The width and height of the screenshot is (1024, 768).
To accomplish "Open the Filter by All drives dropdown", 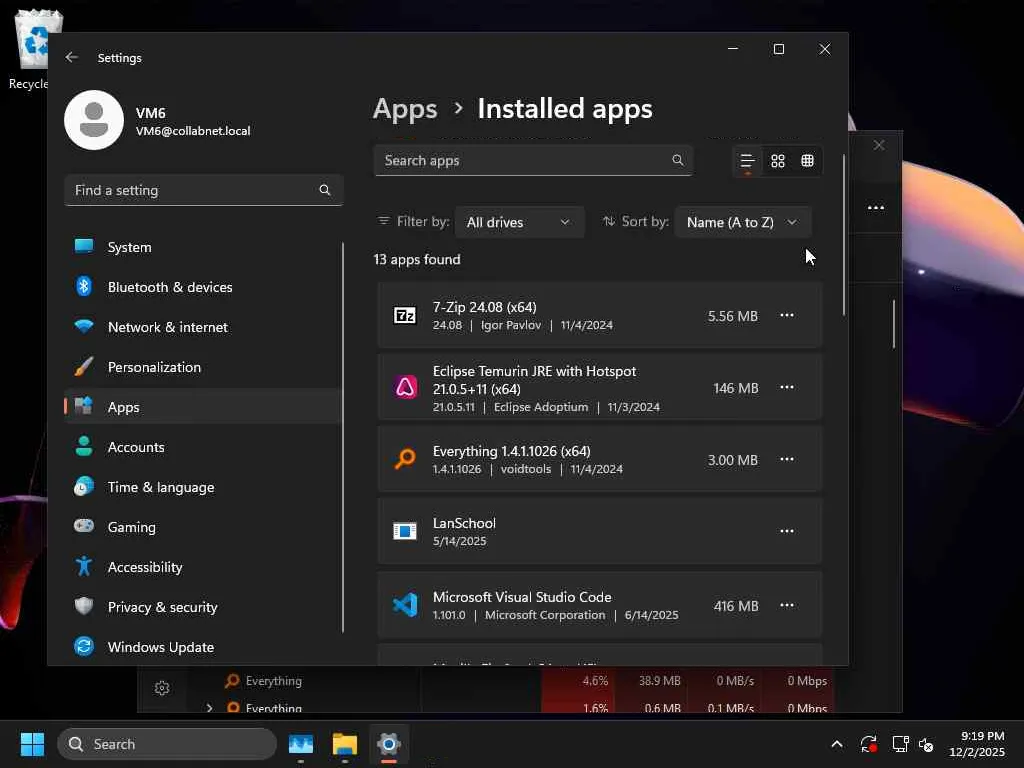I will pyautogui.click(x=519, y=222).
